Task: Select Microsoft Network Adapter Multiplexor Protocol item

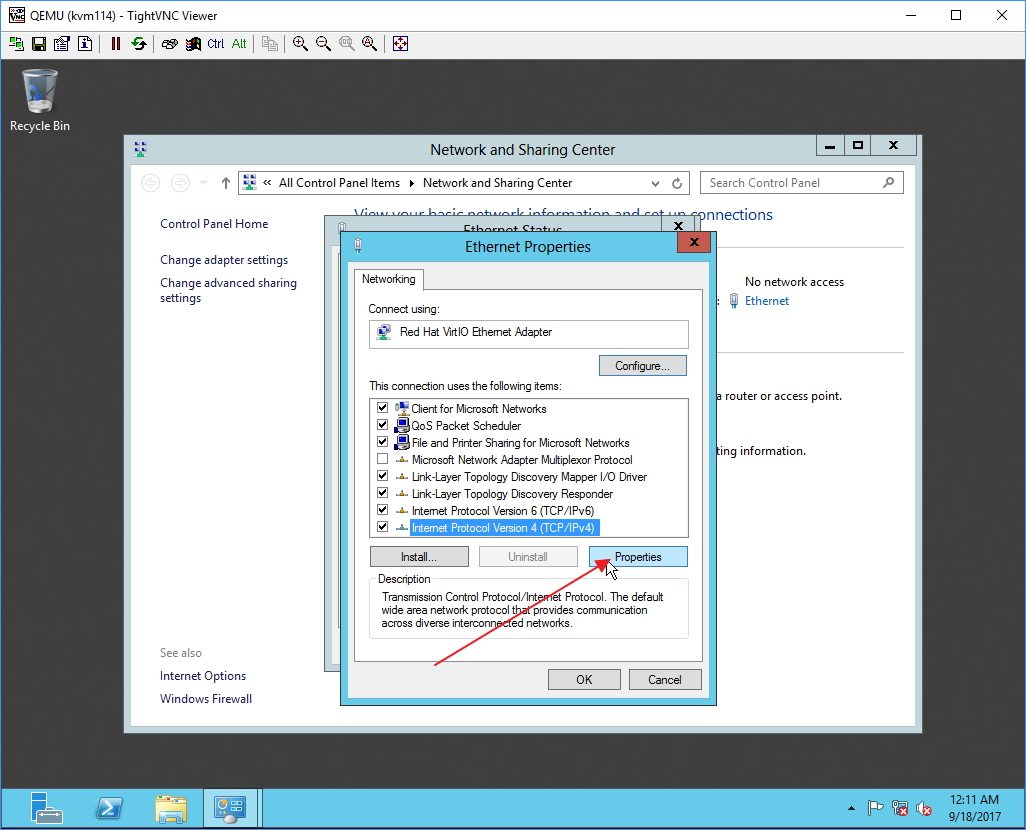Action: click(x=522, y=460)
